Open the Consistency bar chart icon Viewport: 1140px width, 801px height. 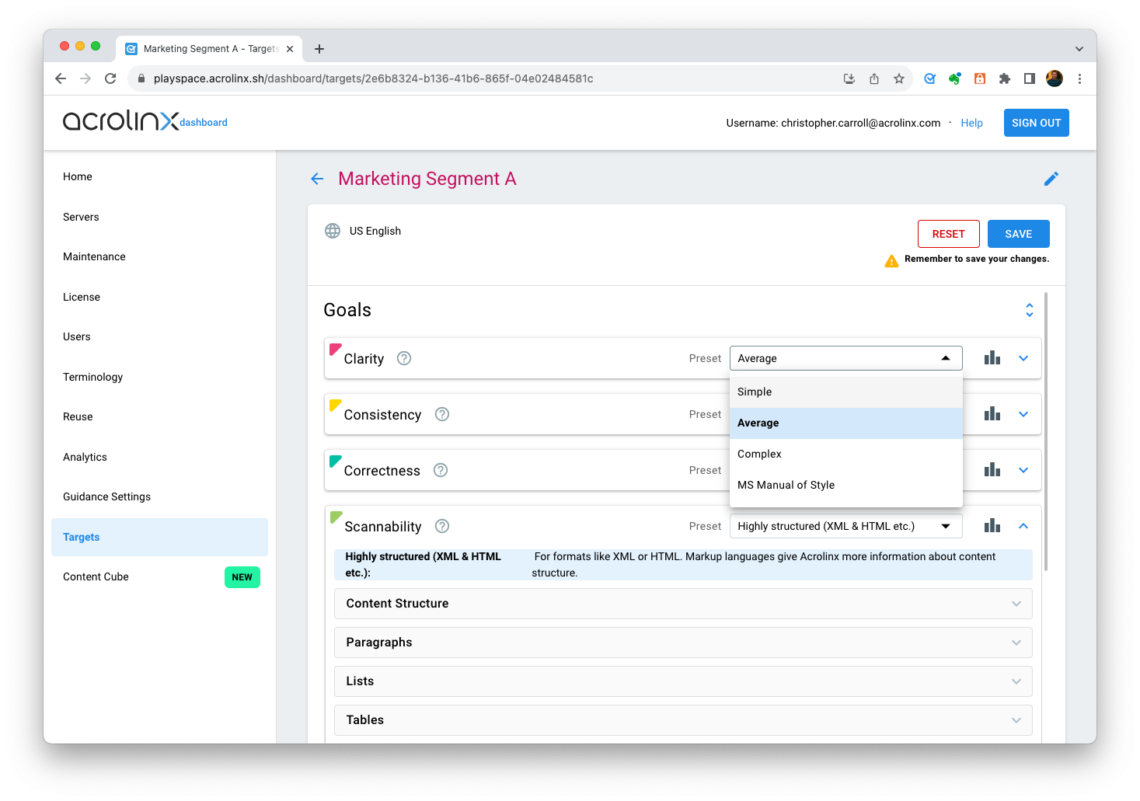pyautogui.click(x=992, y=414)
